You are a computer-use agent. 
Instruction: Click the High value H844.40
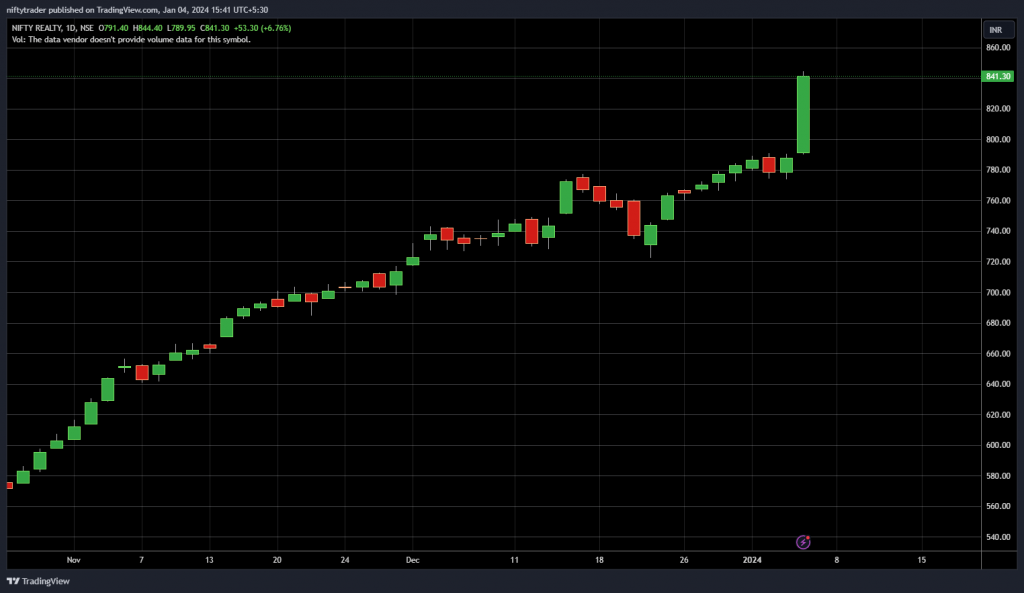148,28
